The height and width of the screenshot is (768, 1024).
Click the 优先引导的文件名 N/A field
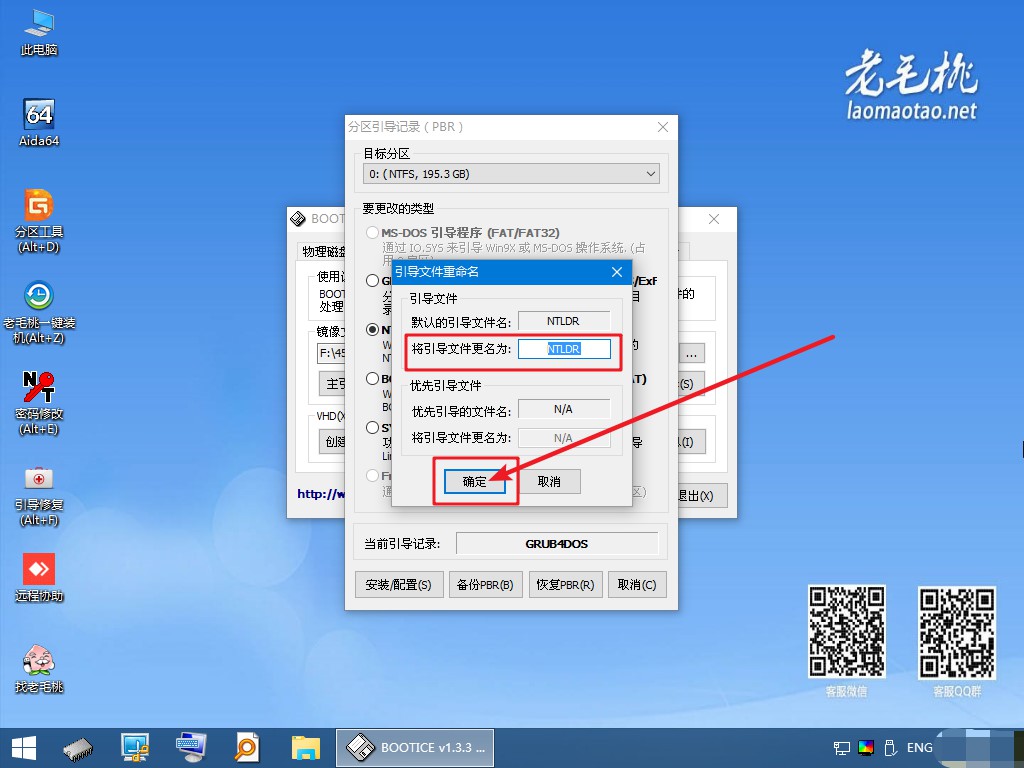(x=564, y=409)
